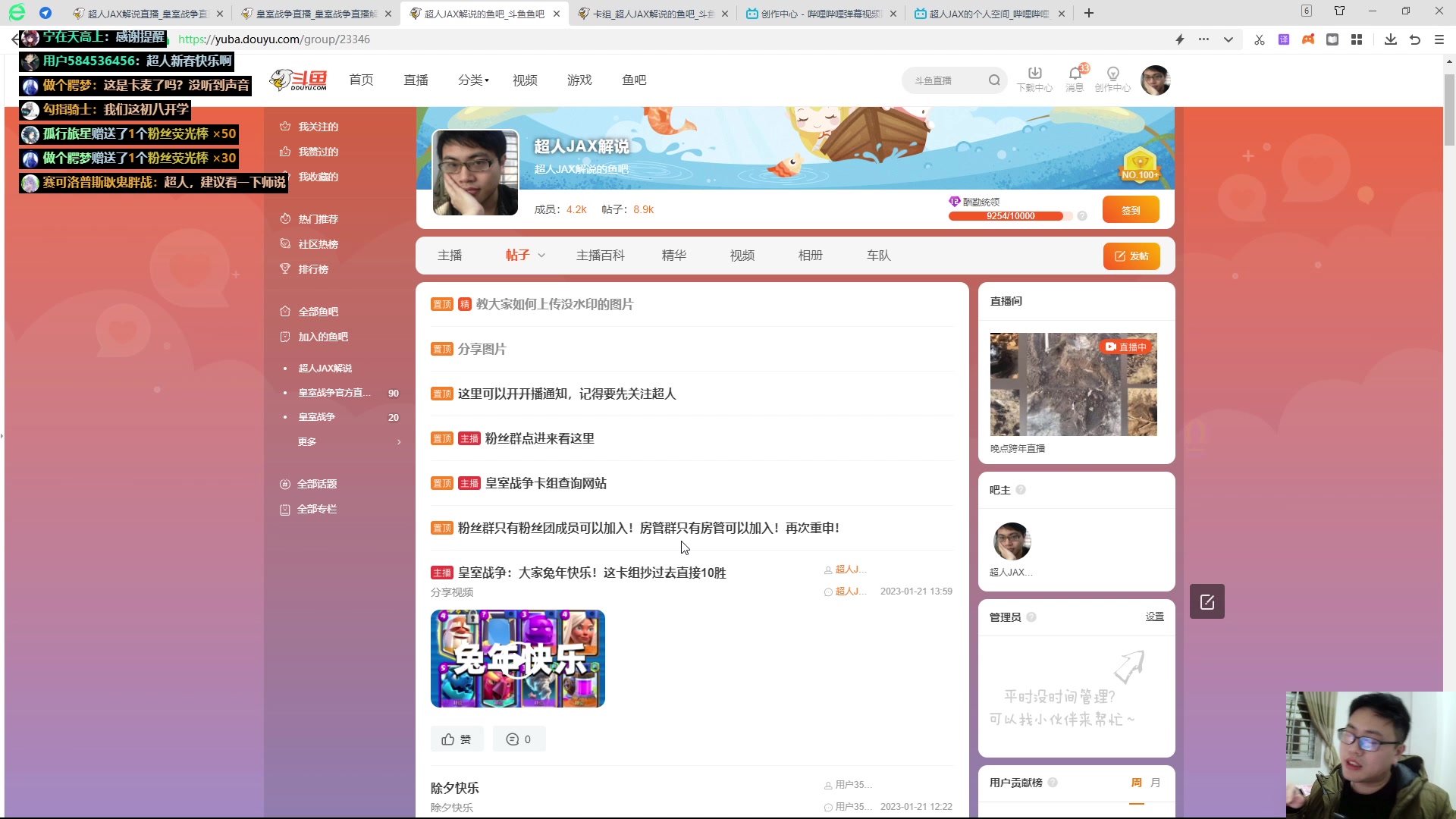The height and width of the screenshot is (819, 1456).
Task: Open 全部话题 in the left sidebar
Action: point(308,484)
